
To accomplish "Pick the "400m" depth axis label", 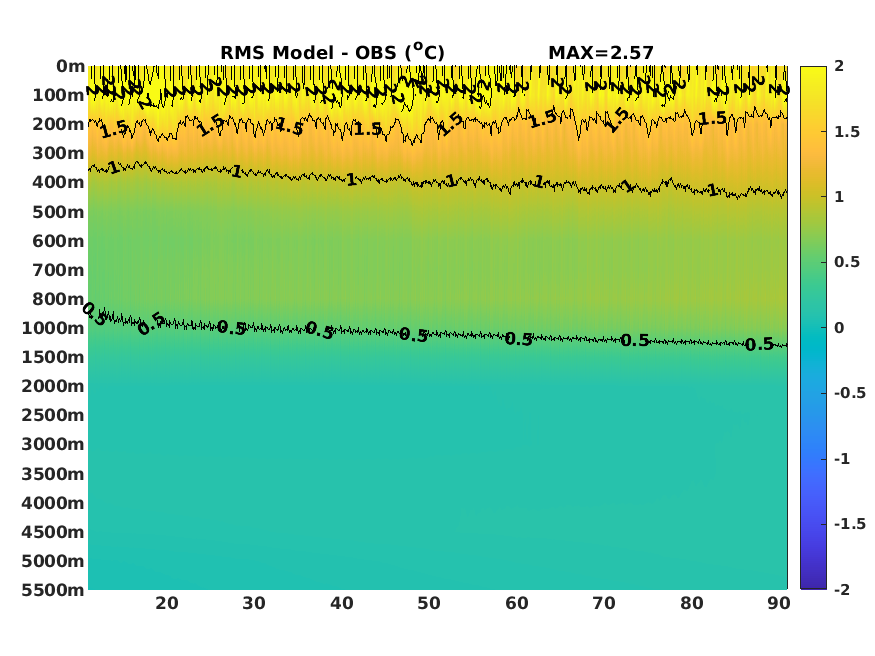I will coord(58,182).
